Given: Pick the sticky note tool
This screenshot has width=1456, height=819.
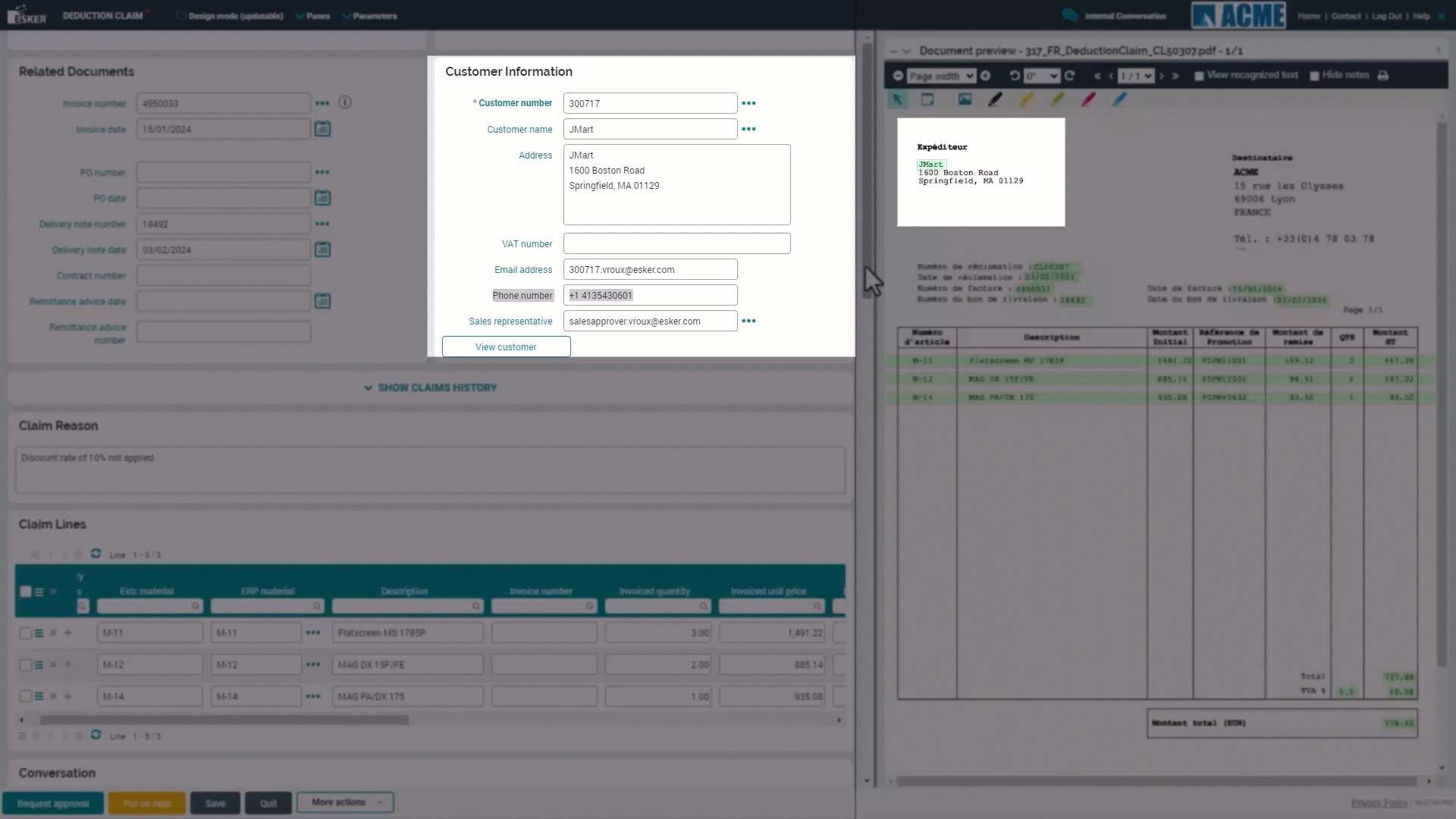Looking at the screenshot, I should [927, 99].
